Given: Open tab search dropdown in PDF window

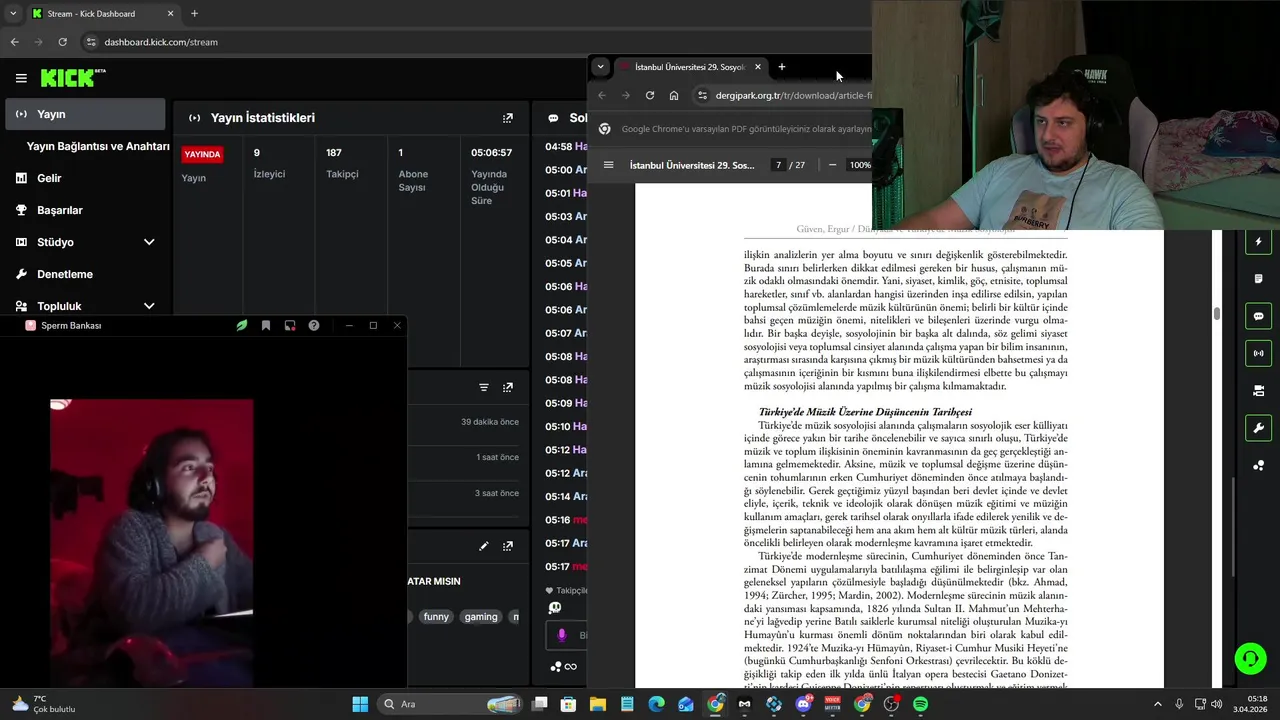Looking at the screenshot, I should tap(600, 67).
